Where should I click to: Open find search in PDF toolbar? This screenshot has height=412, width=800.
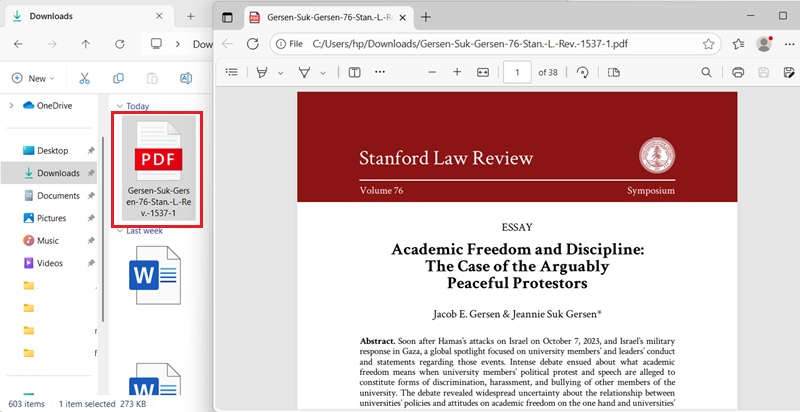point(706,72)
